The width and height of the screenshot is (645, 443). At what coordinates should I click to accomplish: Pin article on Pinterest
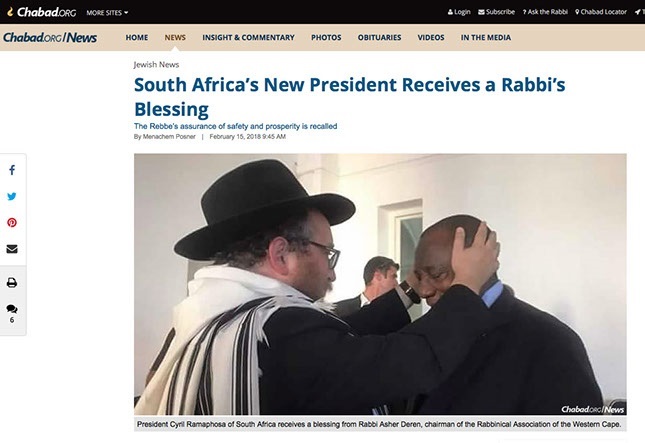point(12,223)
